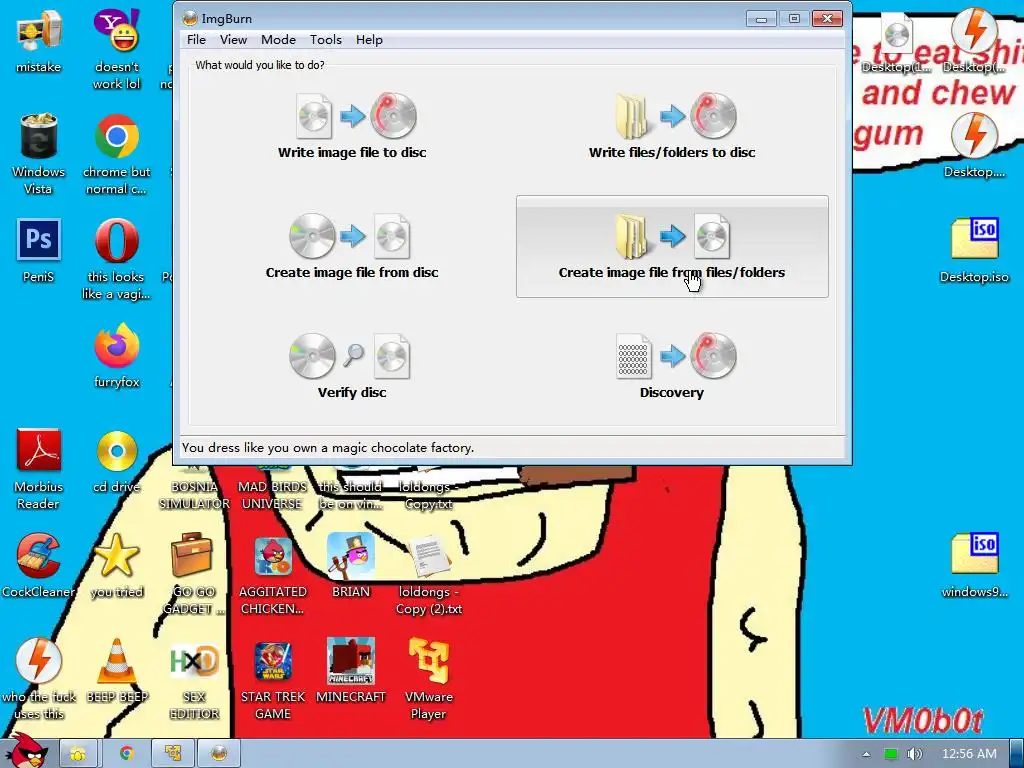Screen dimensions: 1024x768
Task: Select the 'BRIAN' slingshot game icon
Action: pyautogui.click(x=351, y=566)
